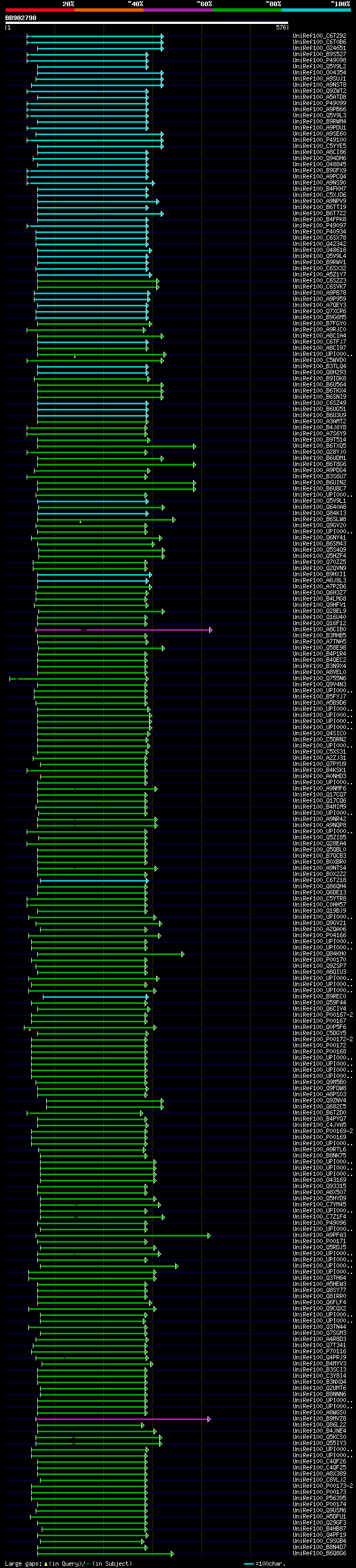
Task: Open hit UniRef100_A9PFA3
Action: point(319,1235)
